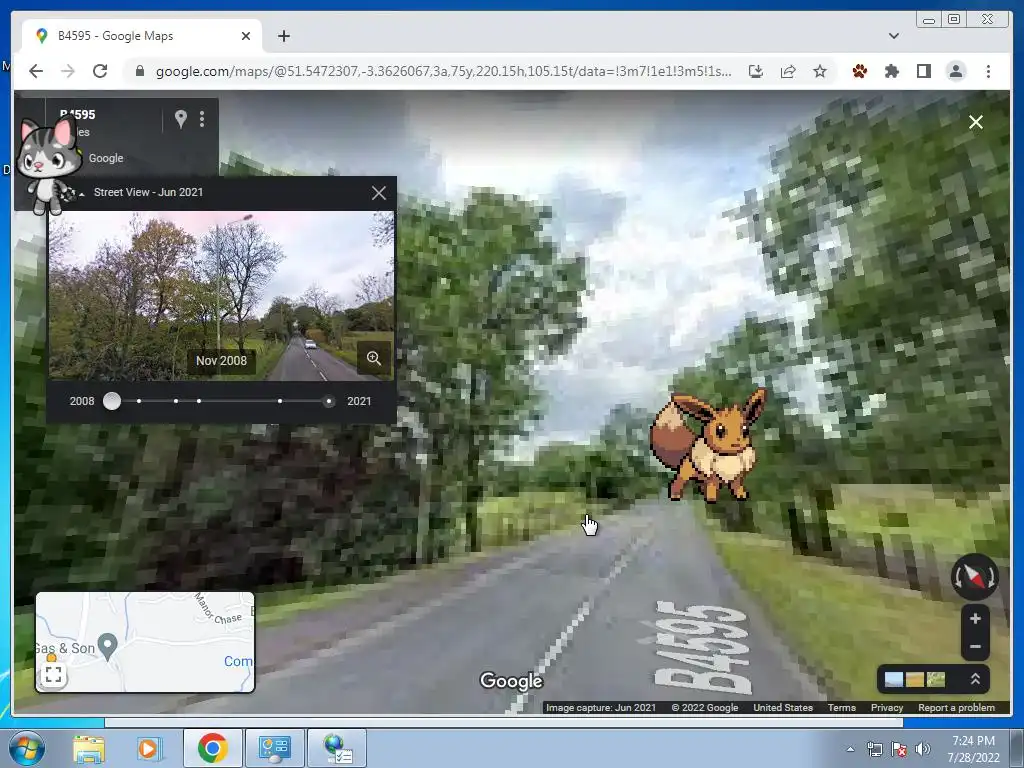Image resolution: width=1024 pixels, height=768 pixels.
Task: Click the horizontal scrollbar below the browser
Action: [x=503, y=722]
